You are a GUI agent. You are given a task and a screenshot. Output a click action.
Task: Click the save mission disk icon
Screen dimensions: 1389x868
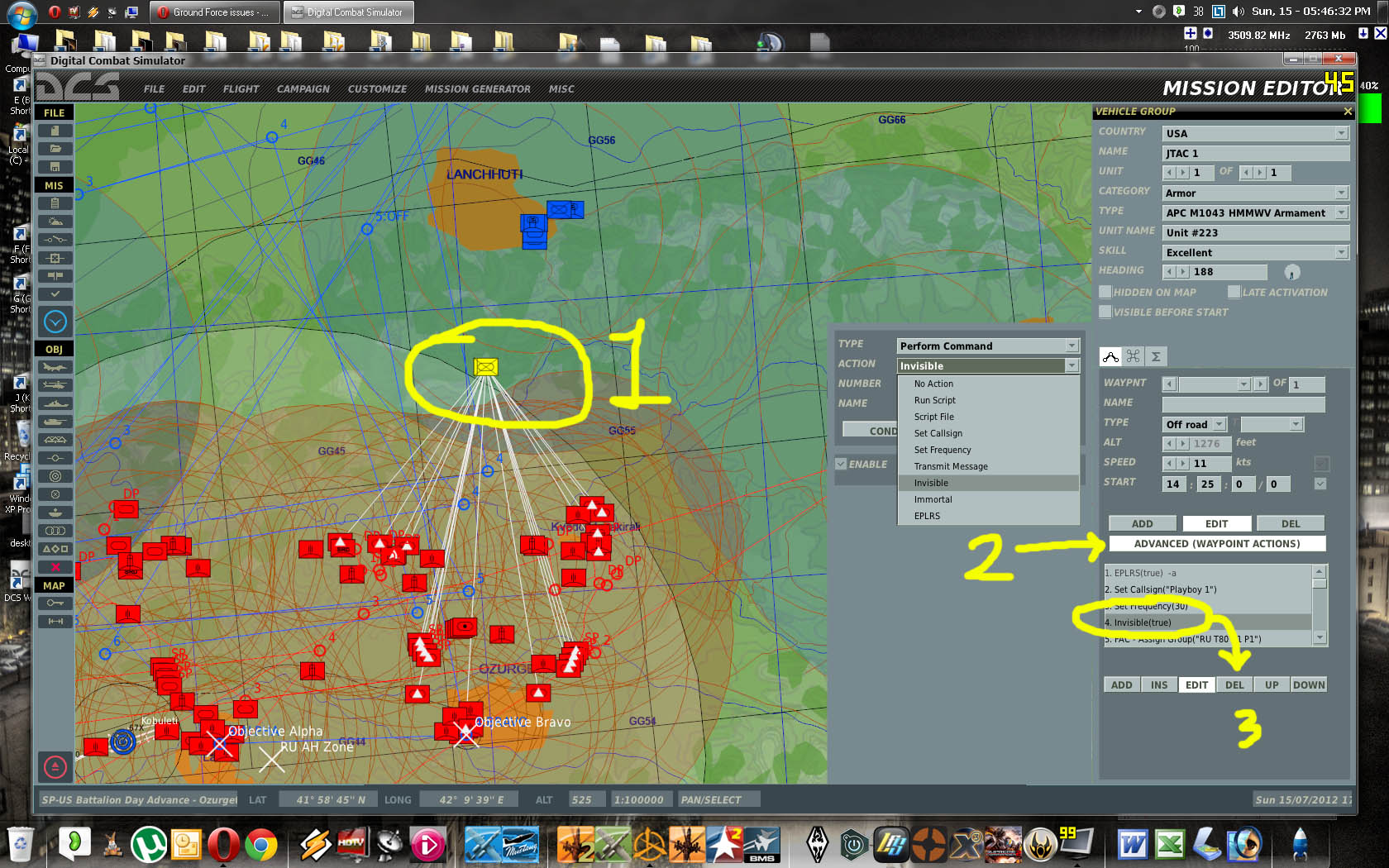(x=55, y=167)
